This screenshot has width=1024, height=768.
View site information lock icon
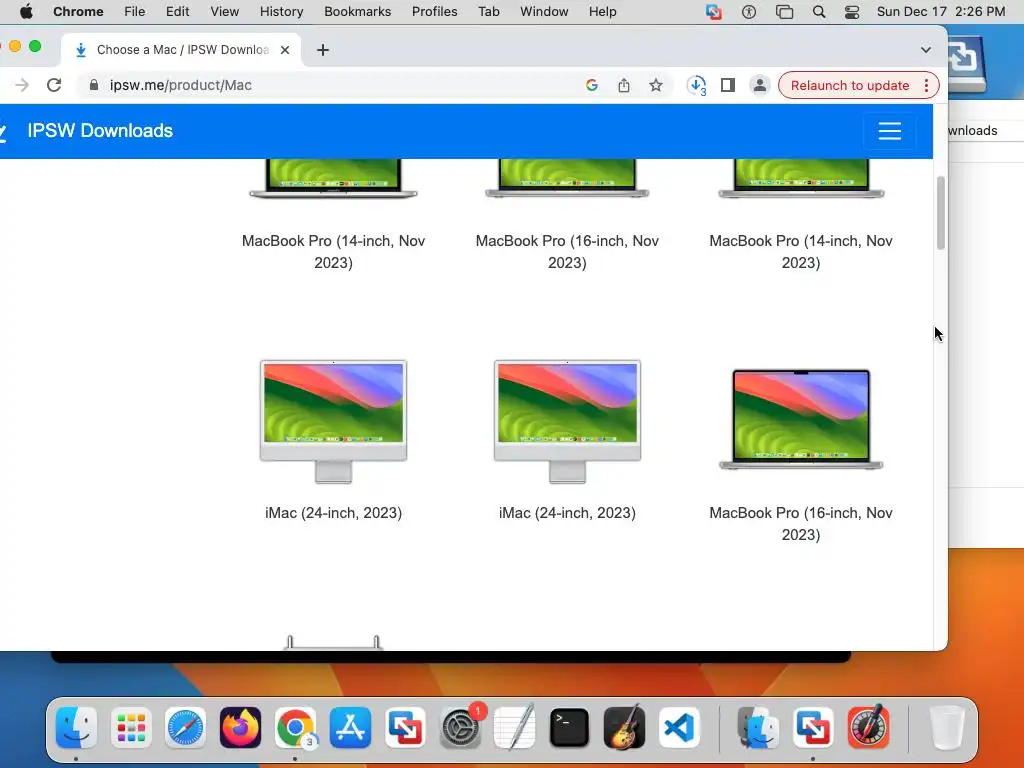point(93,85)
